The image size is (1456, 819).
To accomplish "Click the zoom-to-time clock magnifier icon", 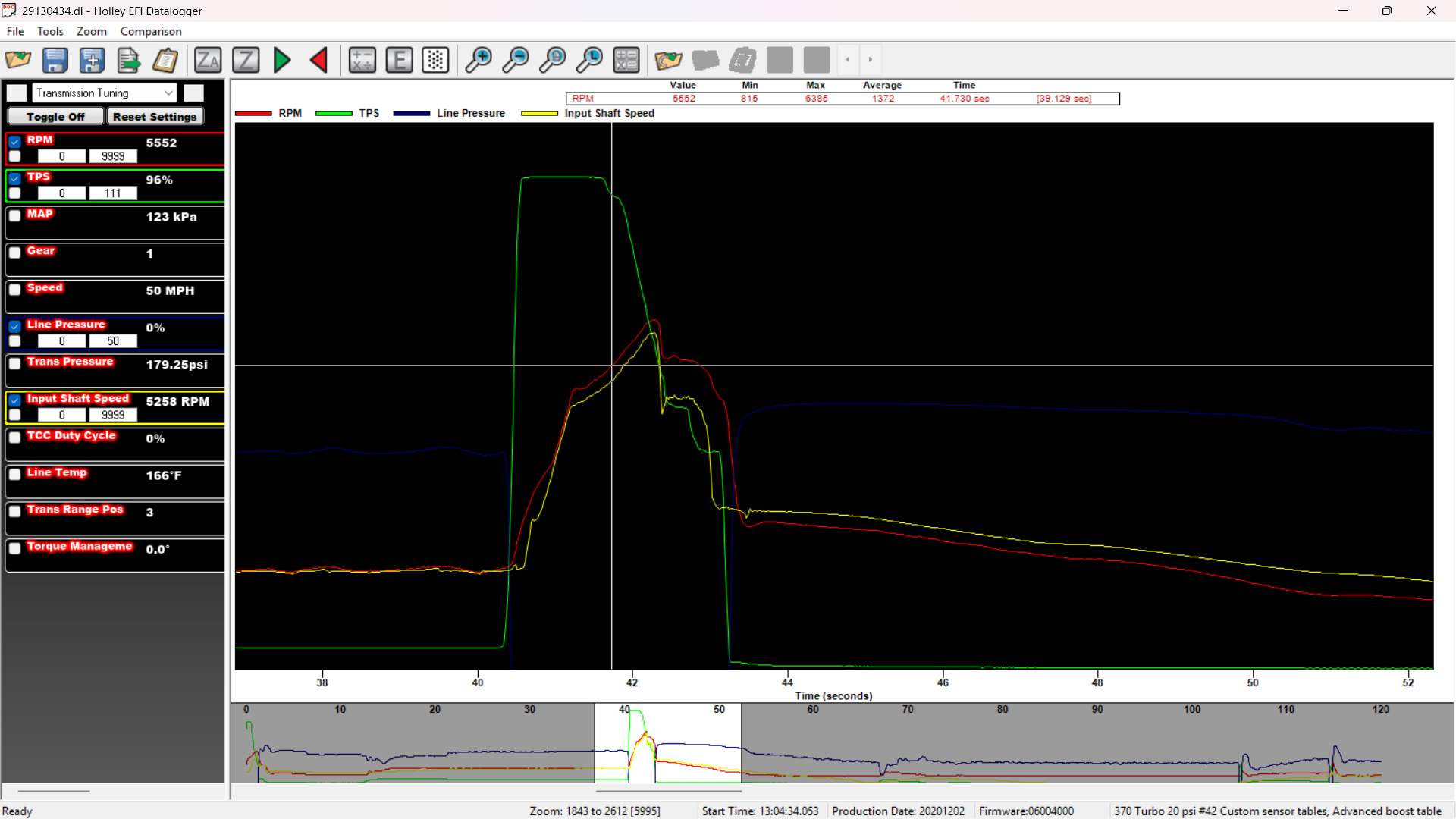I will click(x=589, y=60).
